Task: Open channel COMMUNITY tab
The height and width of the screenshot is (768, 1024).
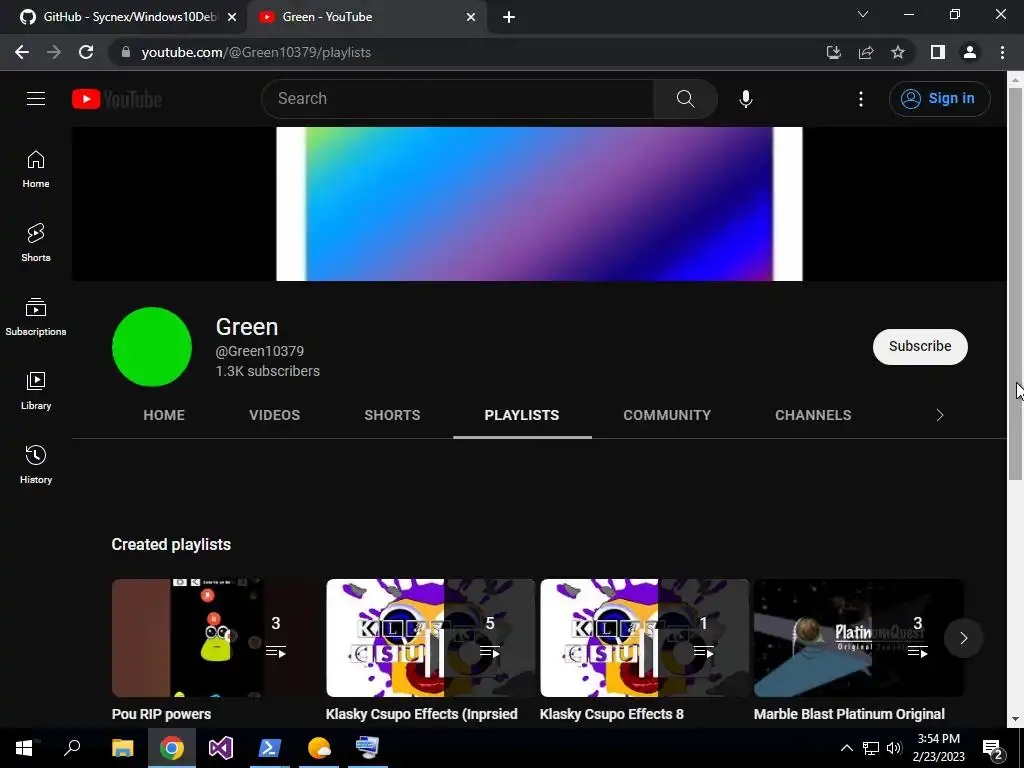Action: (667, 415)
